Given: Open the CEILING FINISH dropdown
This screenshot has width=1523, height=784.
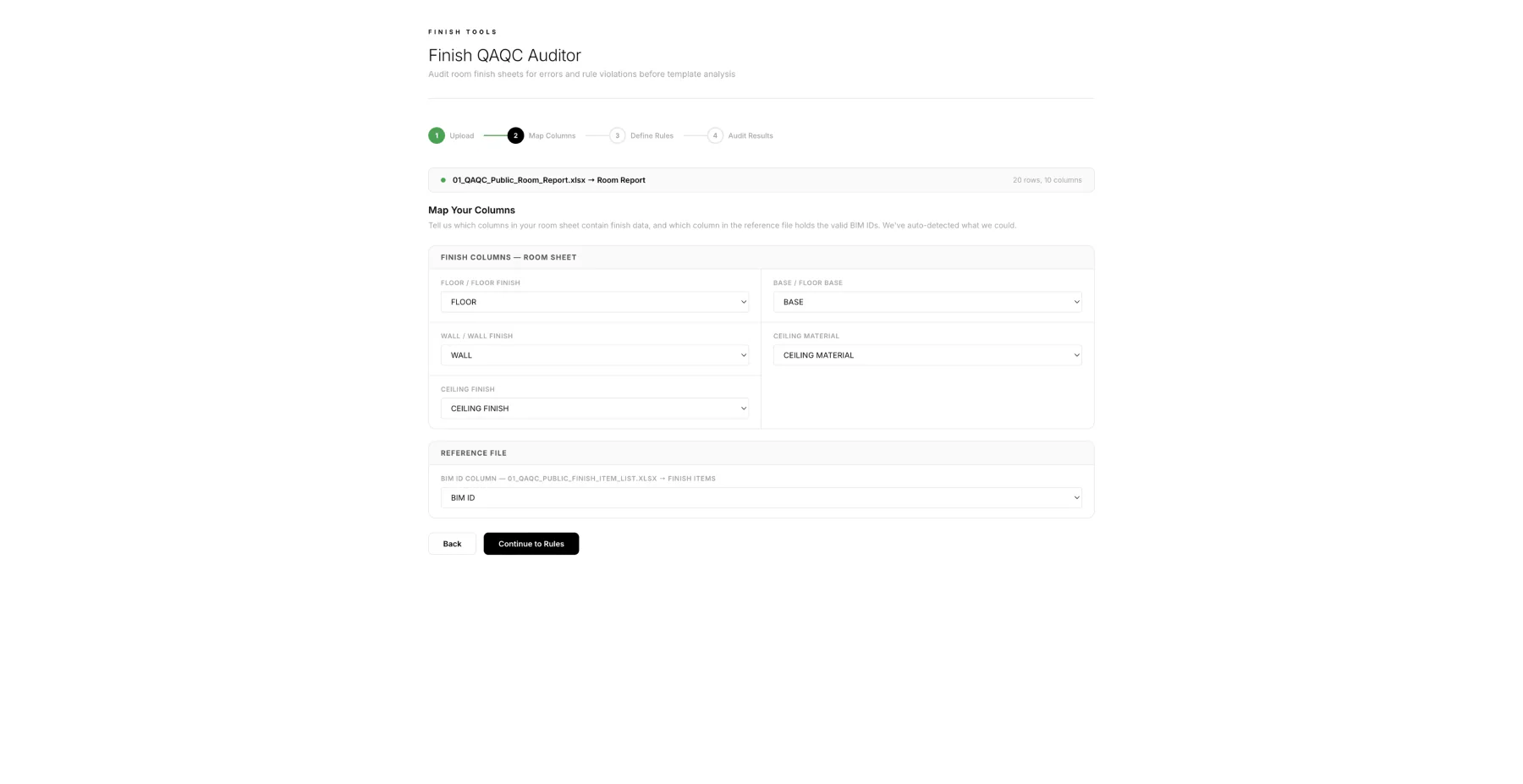Looking at the screenshot, I should coord(594,408).
